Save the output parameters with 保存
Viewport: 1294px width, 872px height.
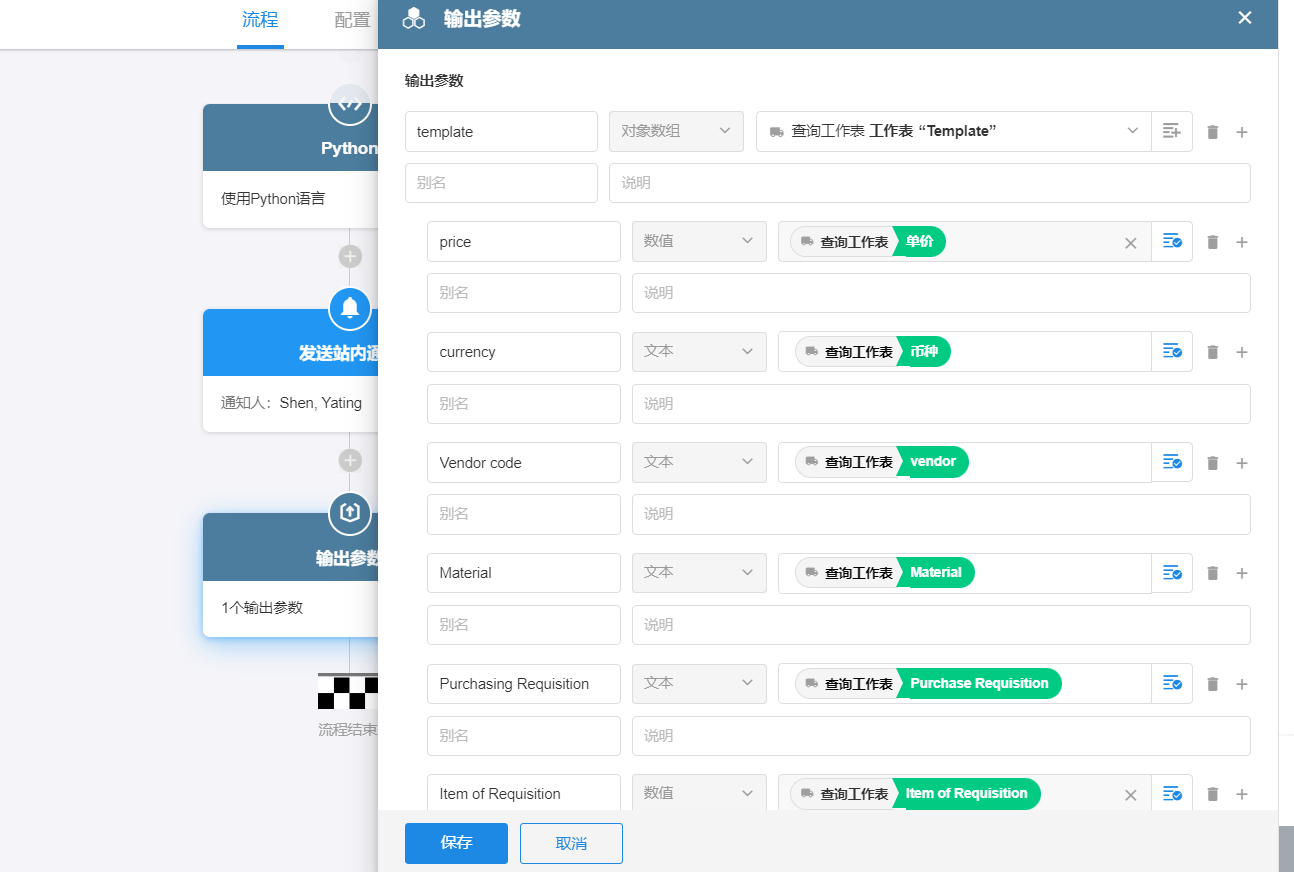(456, 843)
